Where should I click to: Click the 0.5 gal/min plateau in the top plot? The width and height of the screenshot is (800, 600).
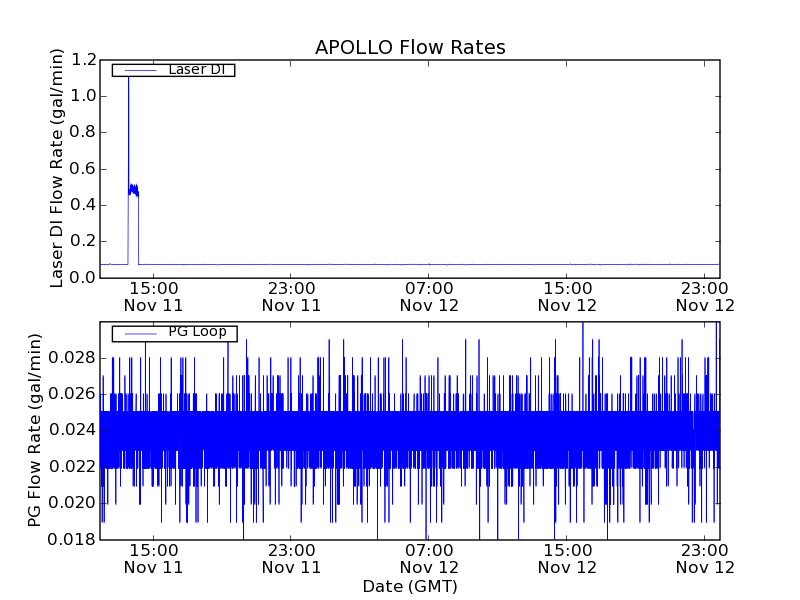(133, 188)
